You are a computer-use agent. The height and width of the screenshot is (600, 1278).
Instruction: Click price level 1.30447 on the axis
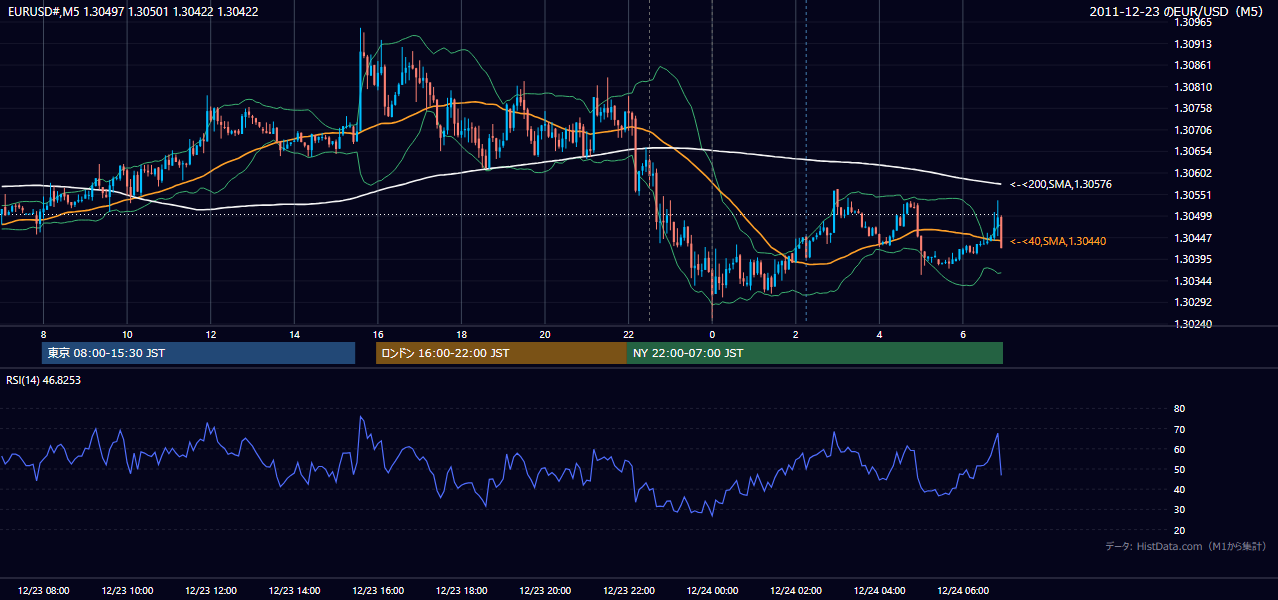1195,238
